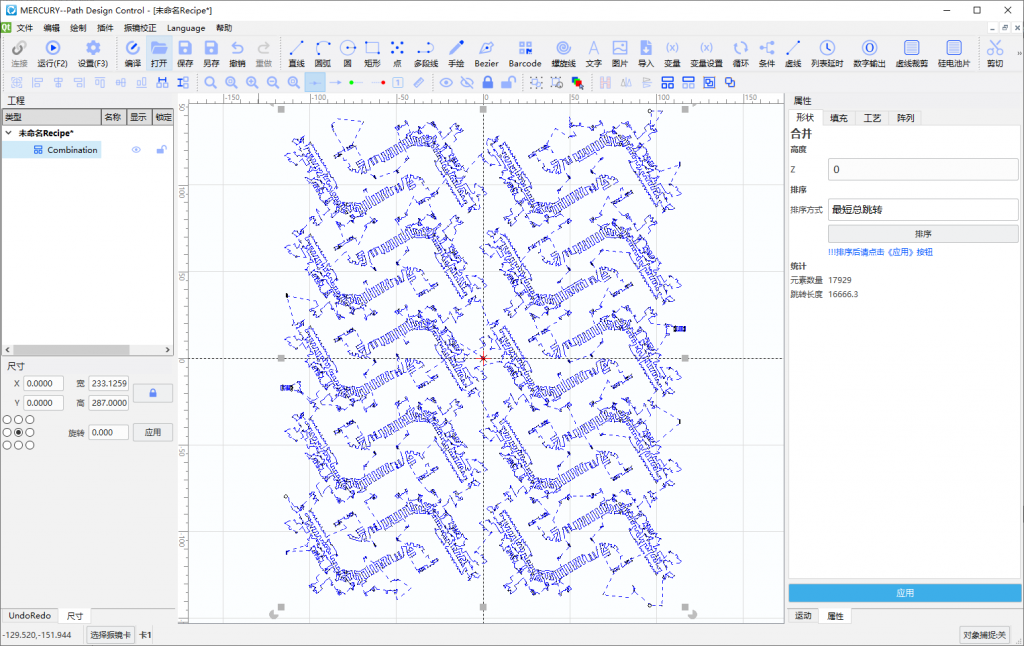Viewport: 1024px width, 646px height.
Task: Click the 变量 variable icon
Action: click(672, 48)
